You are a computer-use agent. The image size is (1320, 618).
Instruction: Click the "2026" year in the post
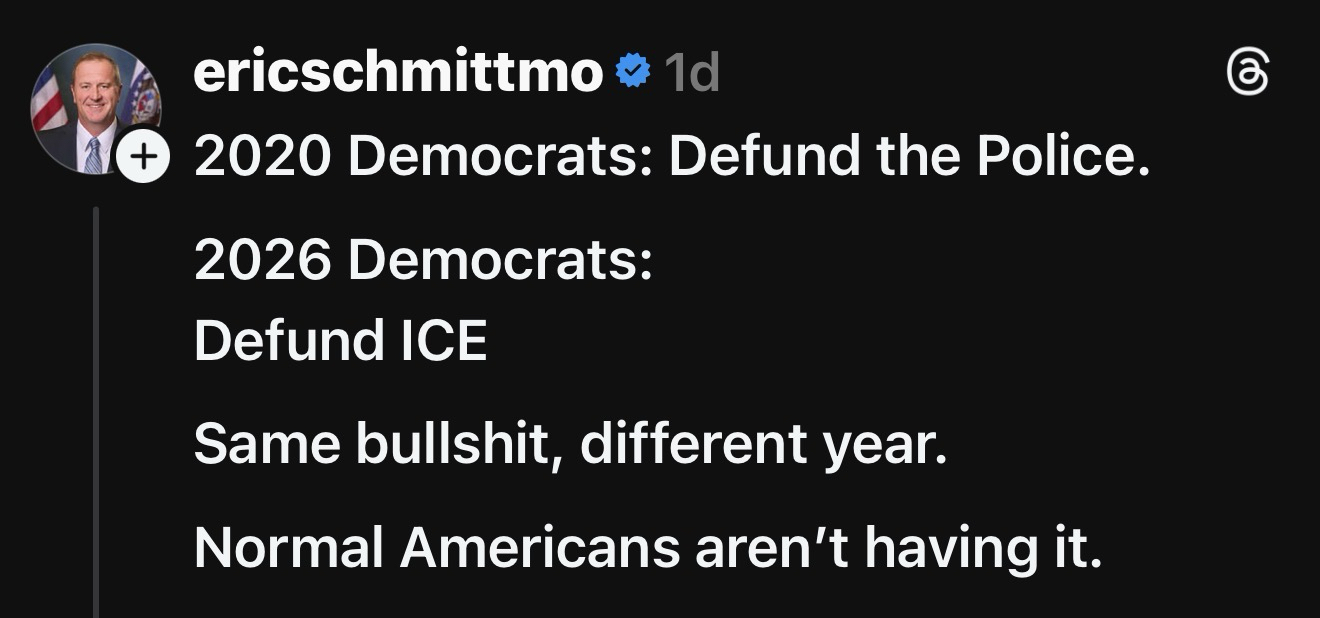point(262,261)
